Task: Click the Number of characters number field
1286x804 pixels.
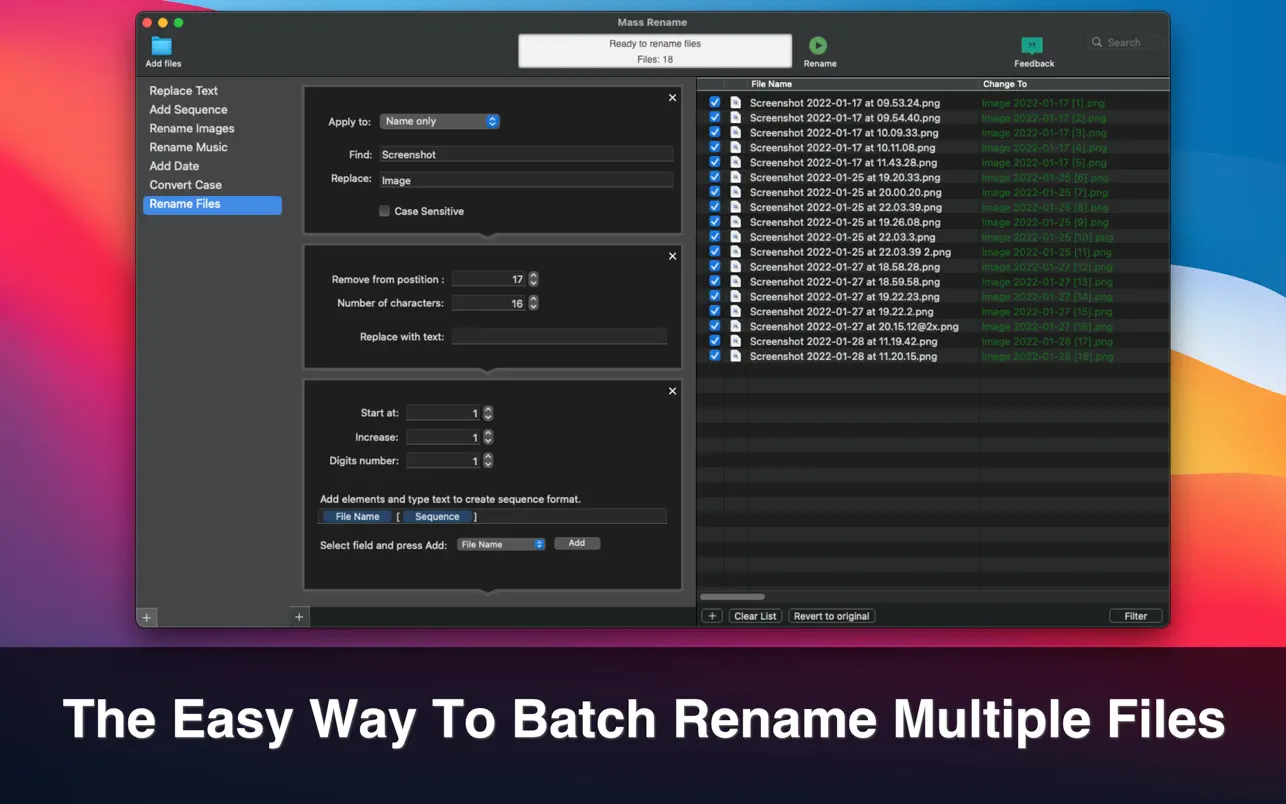Action: point(489,303)
